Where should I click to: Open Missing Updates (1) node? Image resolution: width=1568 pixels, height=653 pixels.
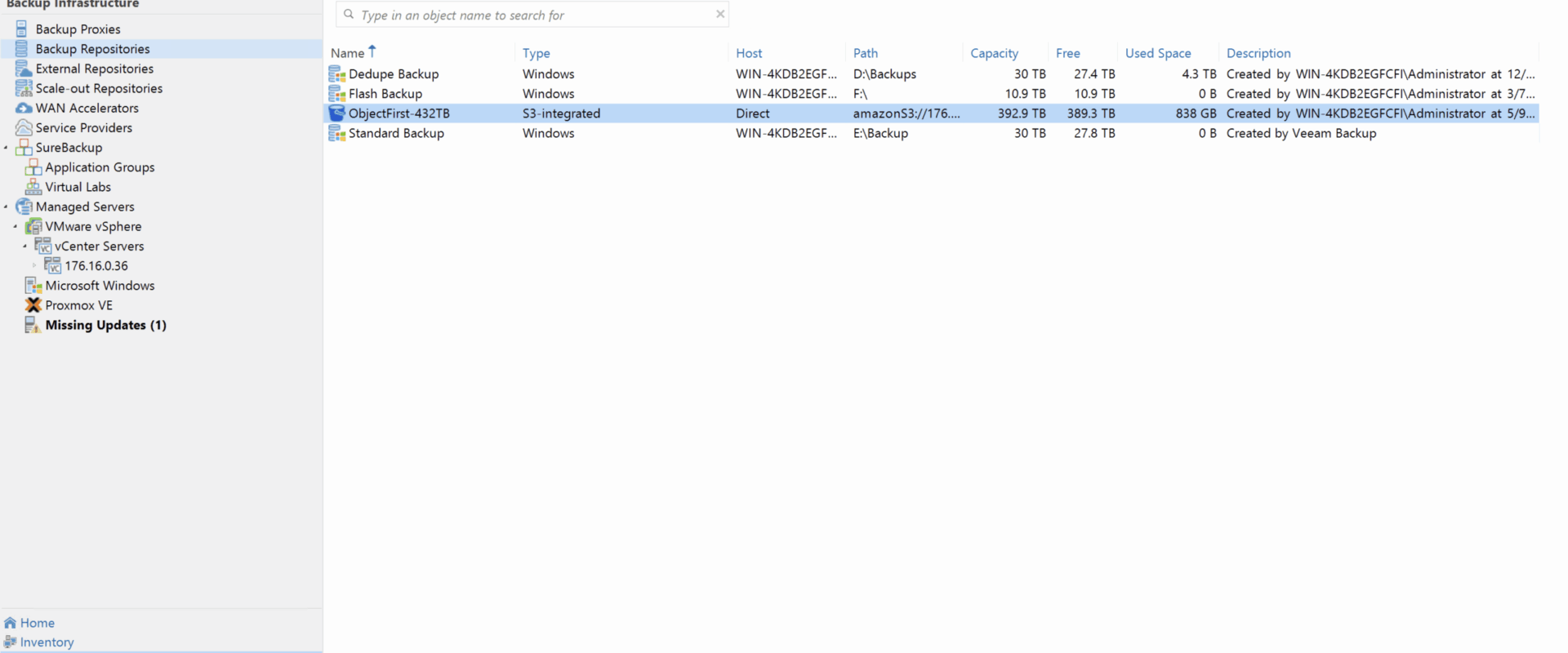[x=106, y=325]
